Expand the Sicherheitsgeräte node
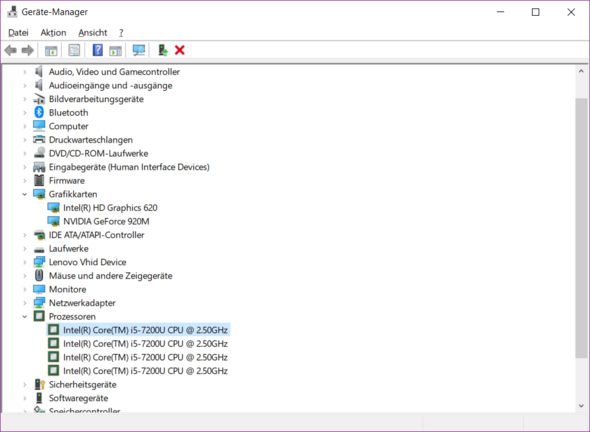This screenshot has width=590, height=432. 24,385
